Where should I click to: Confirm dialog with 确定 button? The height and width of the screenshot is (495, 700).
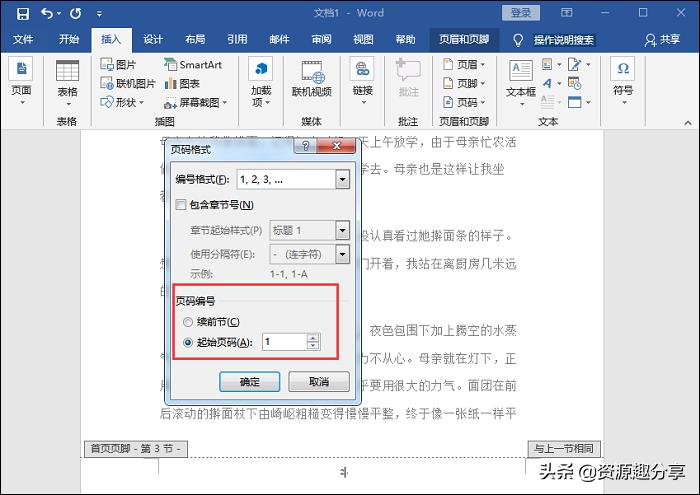coord(250,382)
